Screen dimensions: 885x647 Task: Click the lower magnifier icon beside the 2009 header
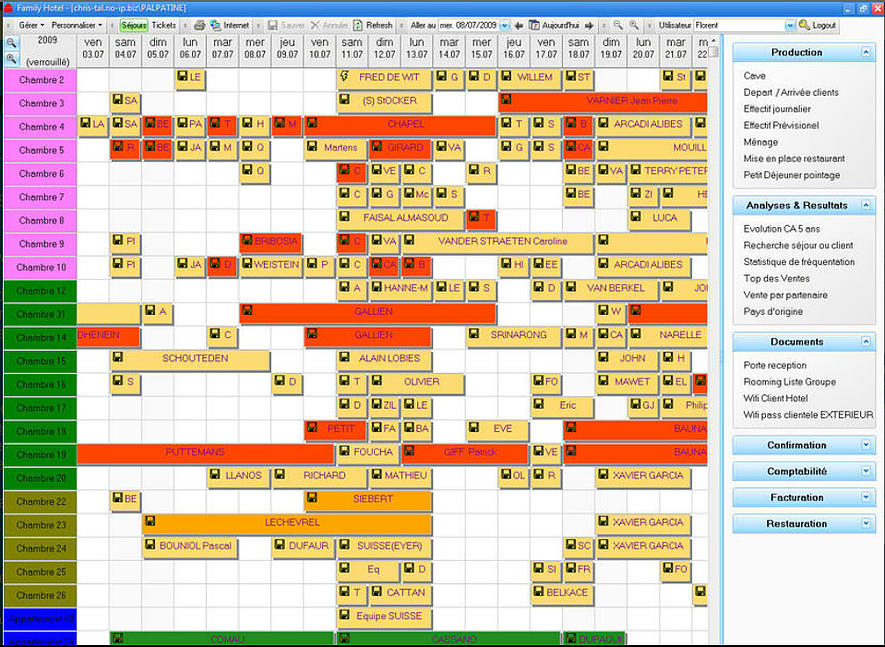(x=11, y=59)
